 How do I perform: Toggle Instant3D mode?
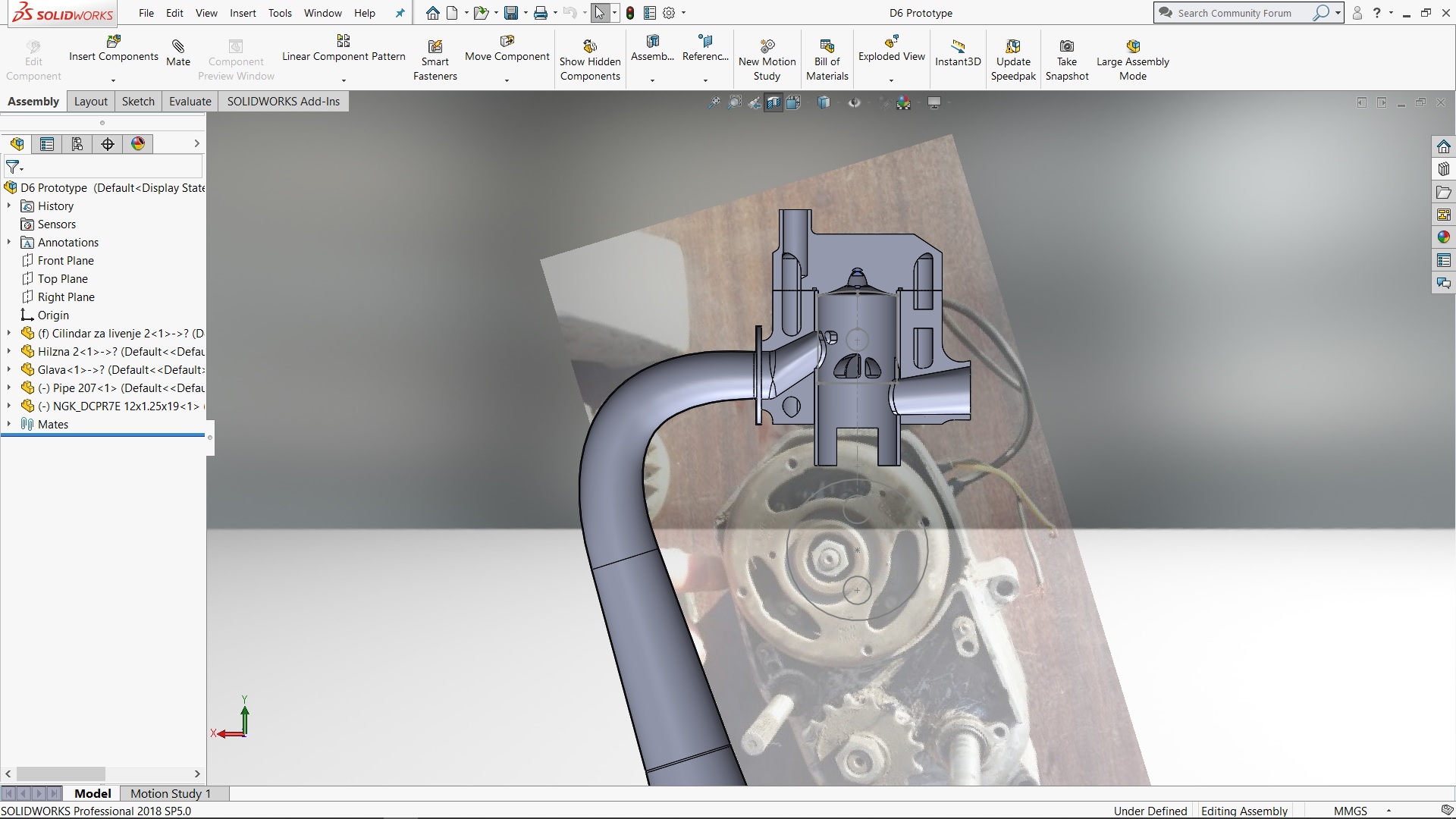click(957, 46)
